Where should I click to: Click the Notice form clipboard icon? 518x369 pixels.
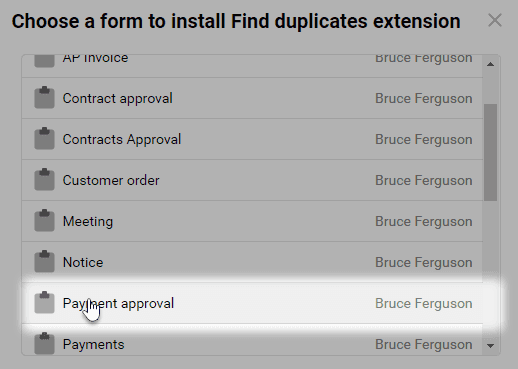[44, 262]
